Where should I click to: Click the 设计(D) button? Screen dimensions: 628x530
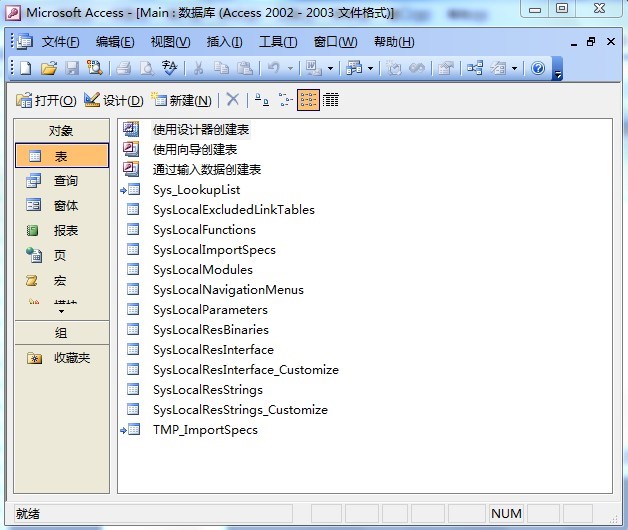114,100
